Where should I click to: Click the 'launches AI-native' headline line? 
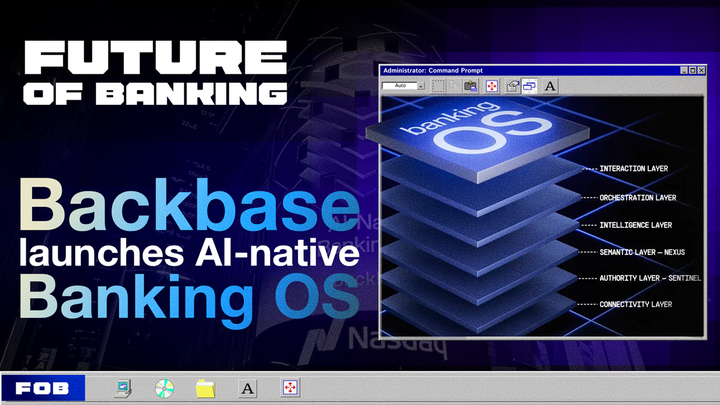pyautogui.click(x=189, y=252)
